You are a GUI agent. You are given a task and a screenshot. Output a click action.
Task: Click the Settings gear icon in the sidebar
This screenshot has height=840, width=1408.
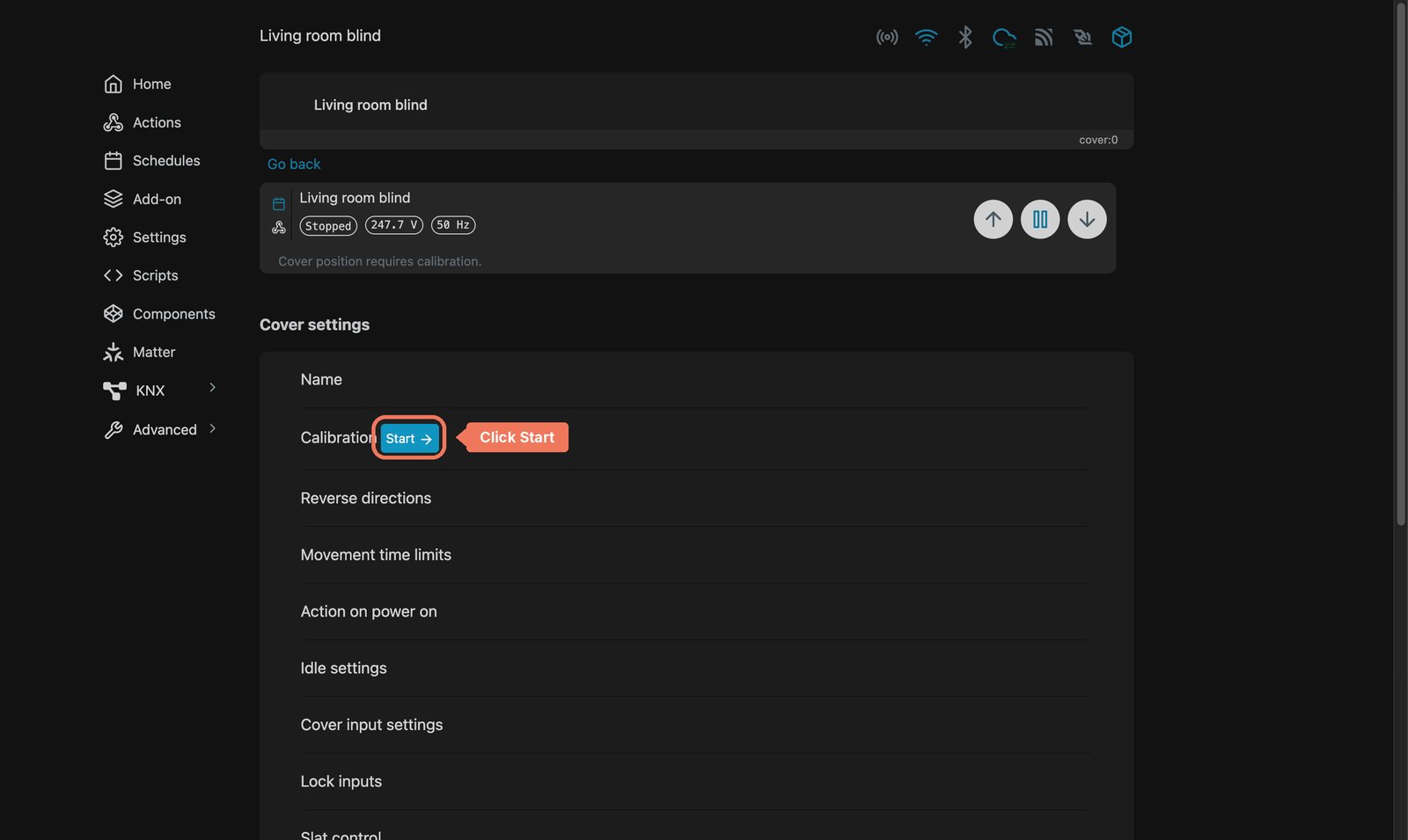tap(114, 237)
